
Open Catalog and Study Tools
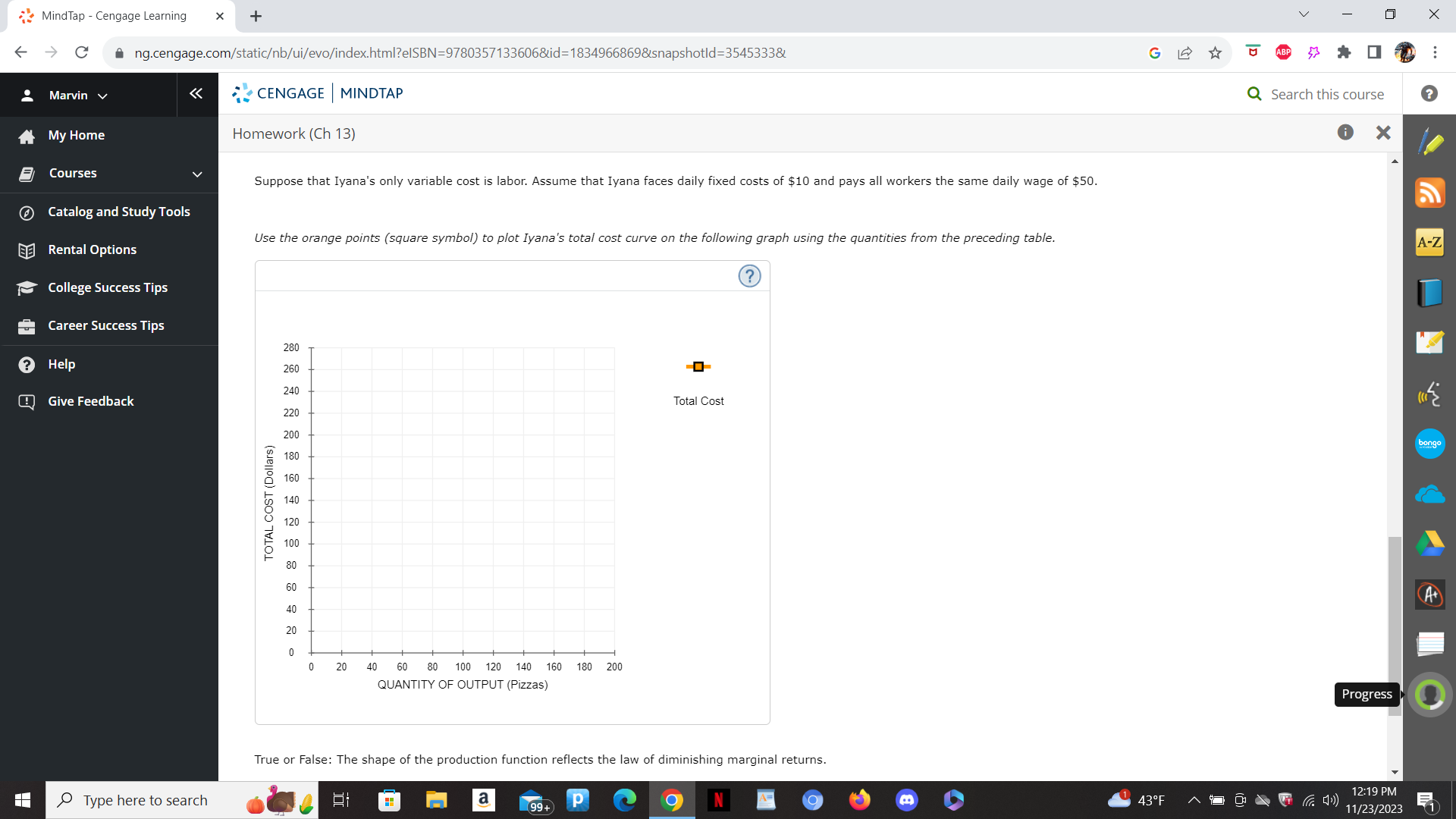pos(118,212)
